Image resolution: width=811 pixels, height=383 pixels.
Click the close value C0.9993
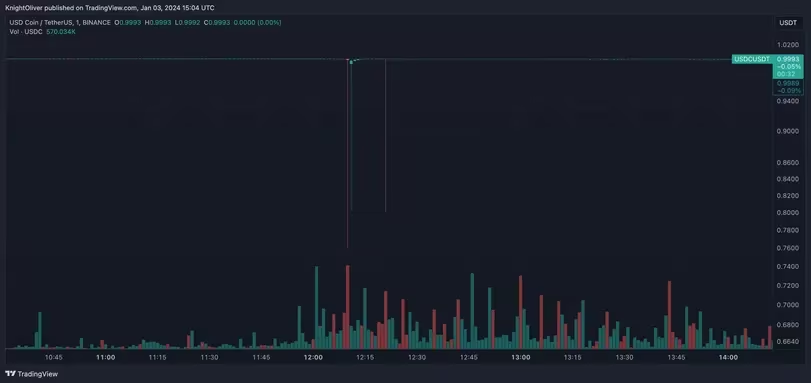click(217, 23)
